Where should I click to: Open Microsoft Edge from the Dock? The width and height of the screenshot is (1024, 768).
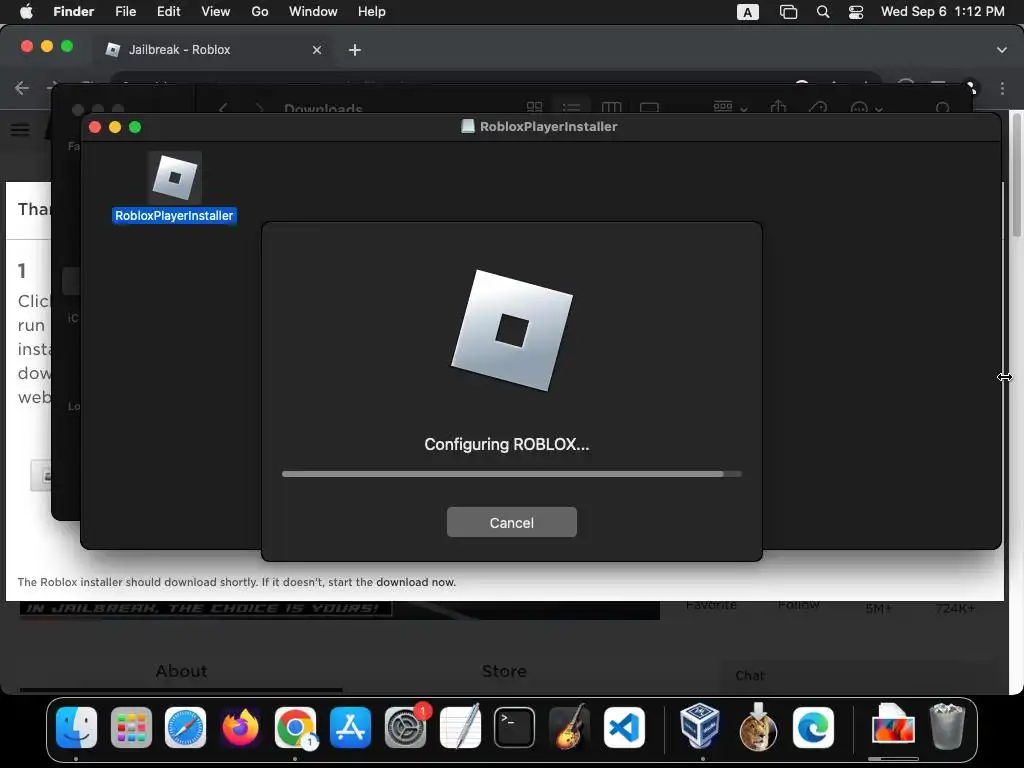tap(813, 727)
